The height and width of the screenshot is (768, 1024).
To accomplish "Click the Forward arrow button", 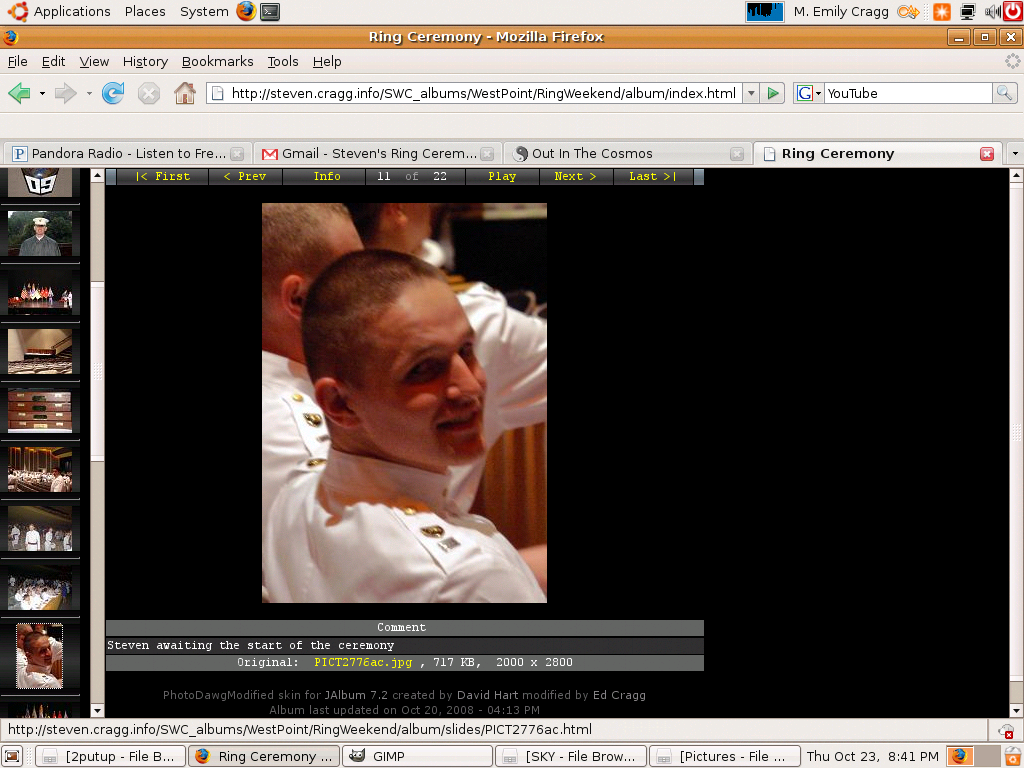I will point(65,93).
